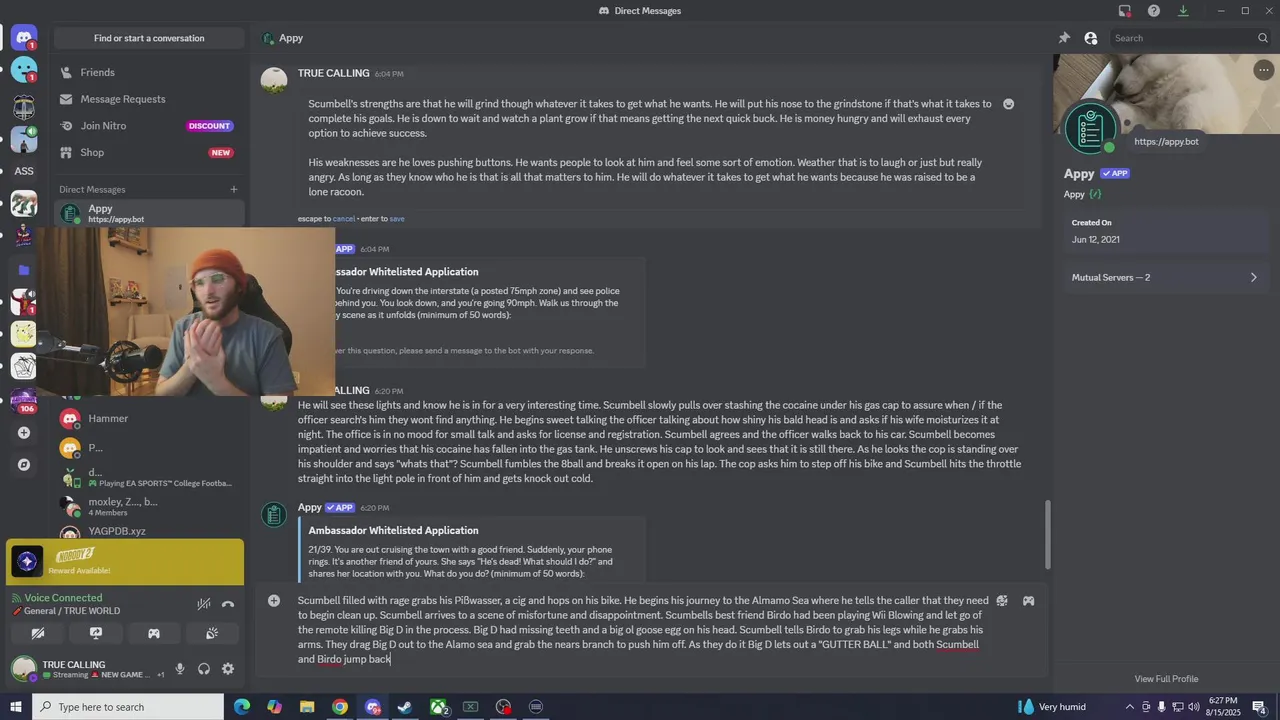Click Appy's avatar in the profile panel
Viewport: 1280px width, 720px height.
click(1090, 128)
